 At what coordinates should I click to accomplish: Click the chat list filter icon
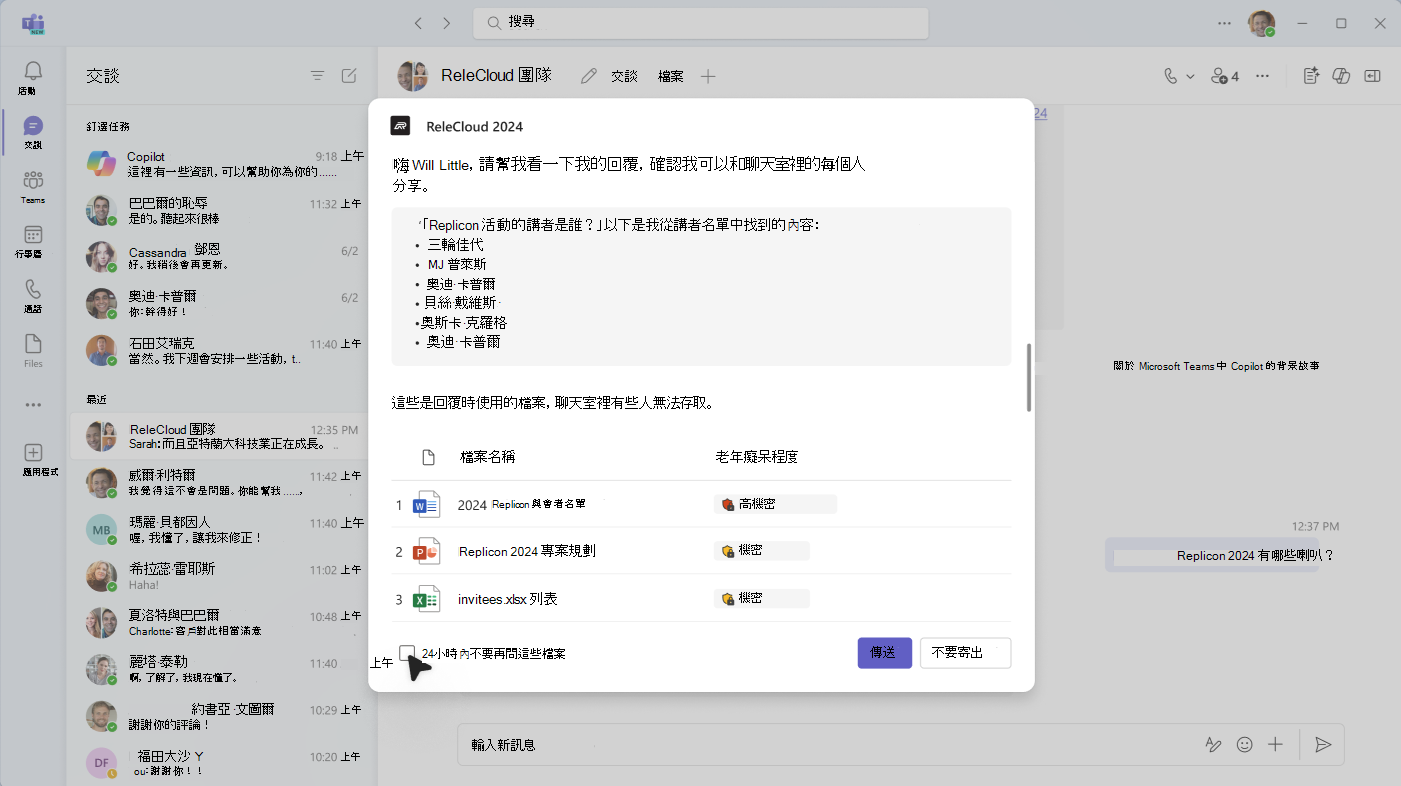coord(317,75)
